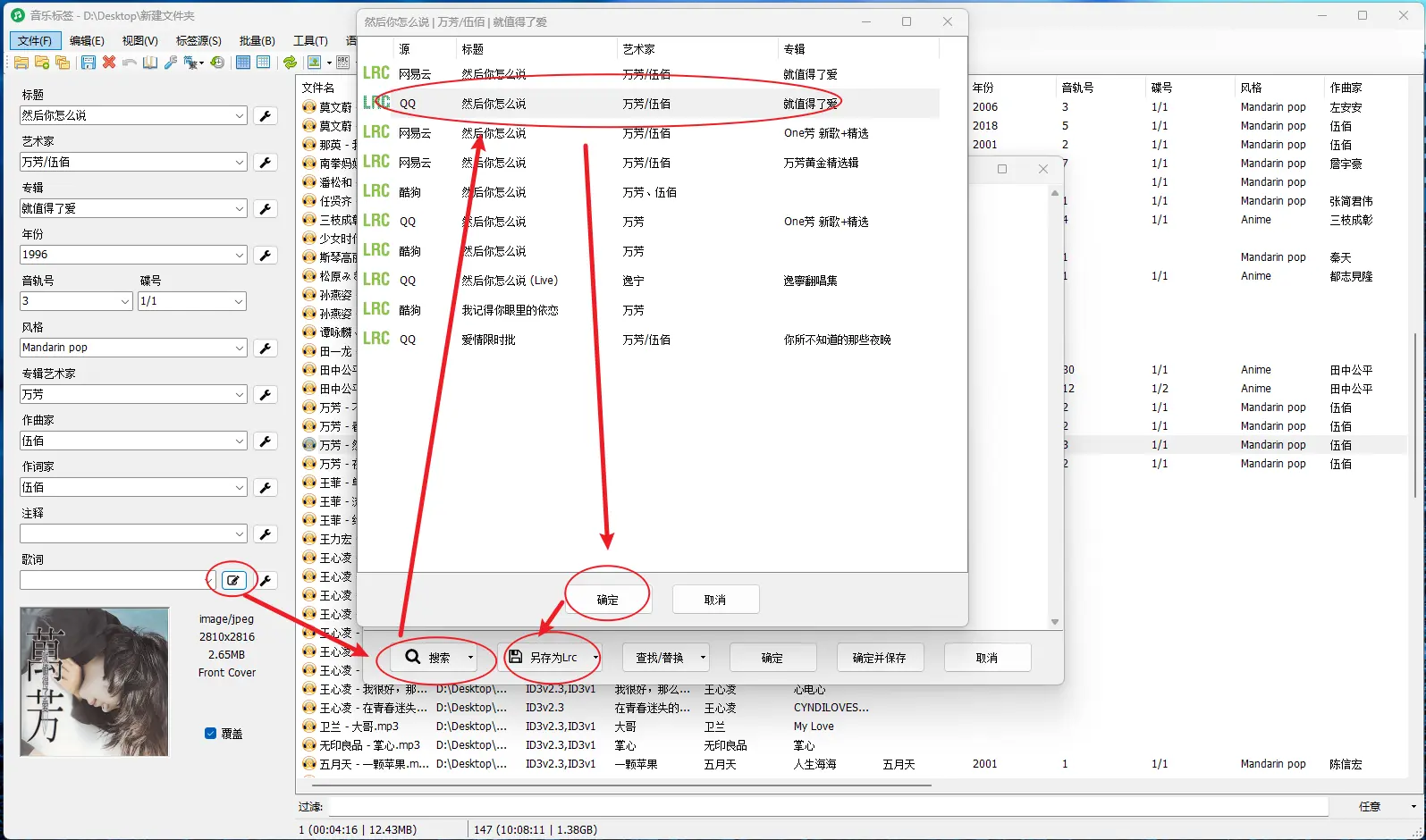Open the 编辑(E) menu
Viewport: 1426px width, 840px height.
(x=87, y=40)
